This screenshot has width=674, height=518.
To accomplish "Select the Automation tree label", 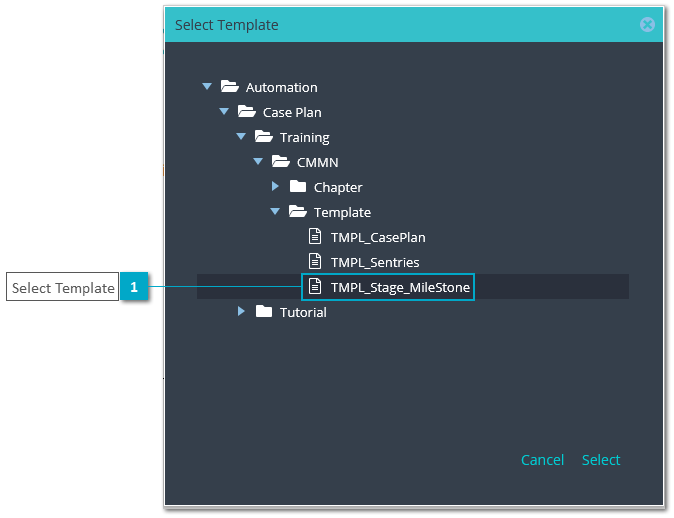I will click(282, 87).
